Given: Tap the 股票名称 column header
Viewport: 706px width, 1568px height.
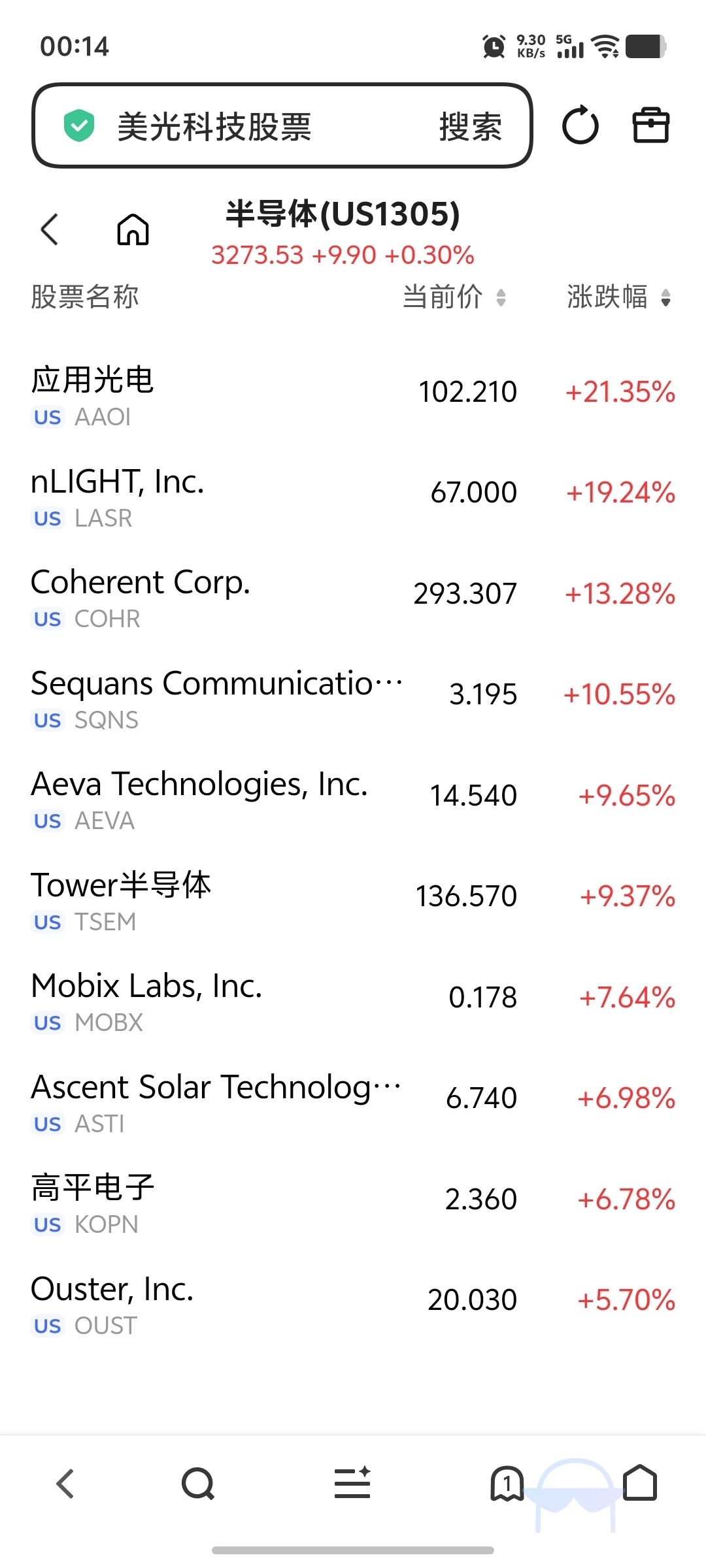Looking at the screenshot, I should [85, 297].
